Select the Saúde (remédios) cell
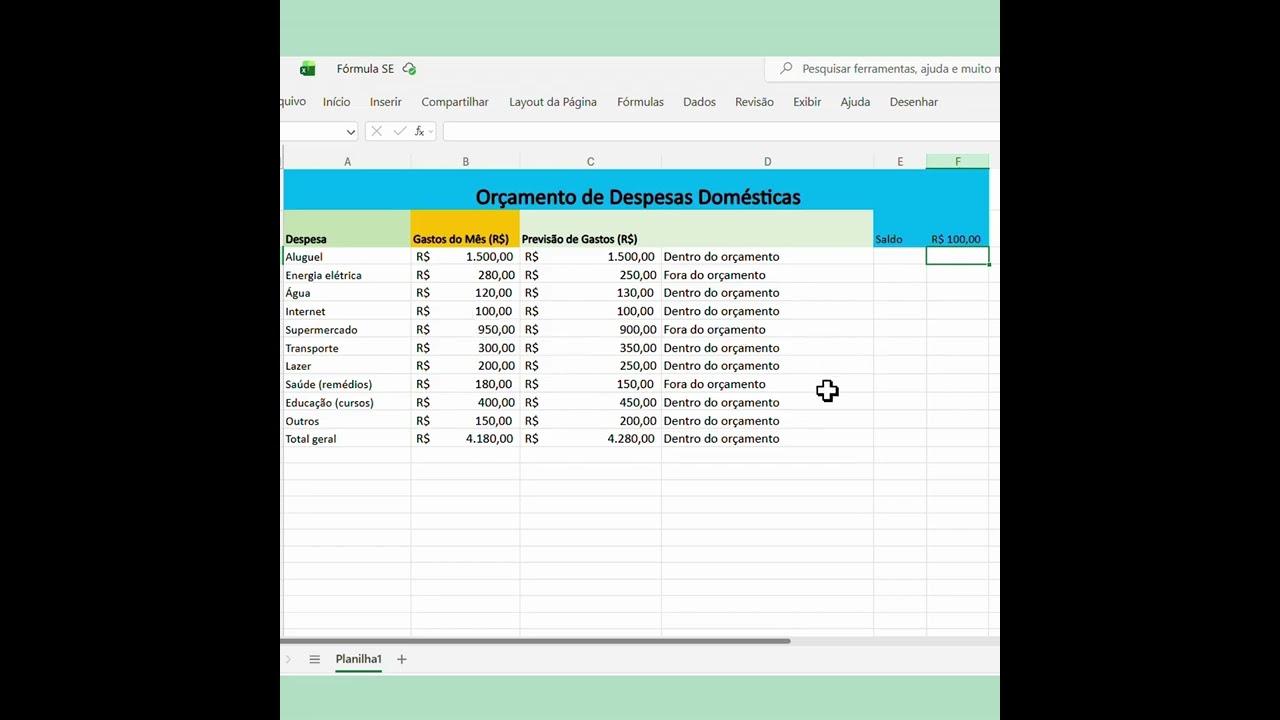 point(347,384)
